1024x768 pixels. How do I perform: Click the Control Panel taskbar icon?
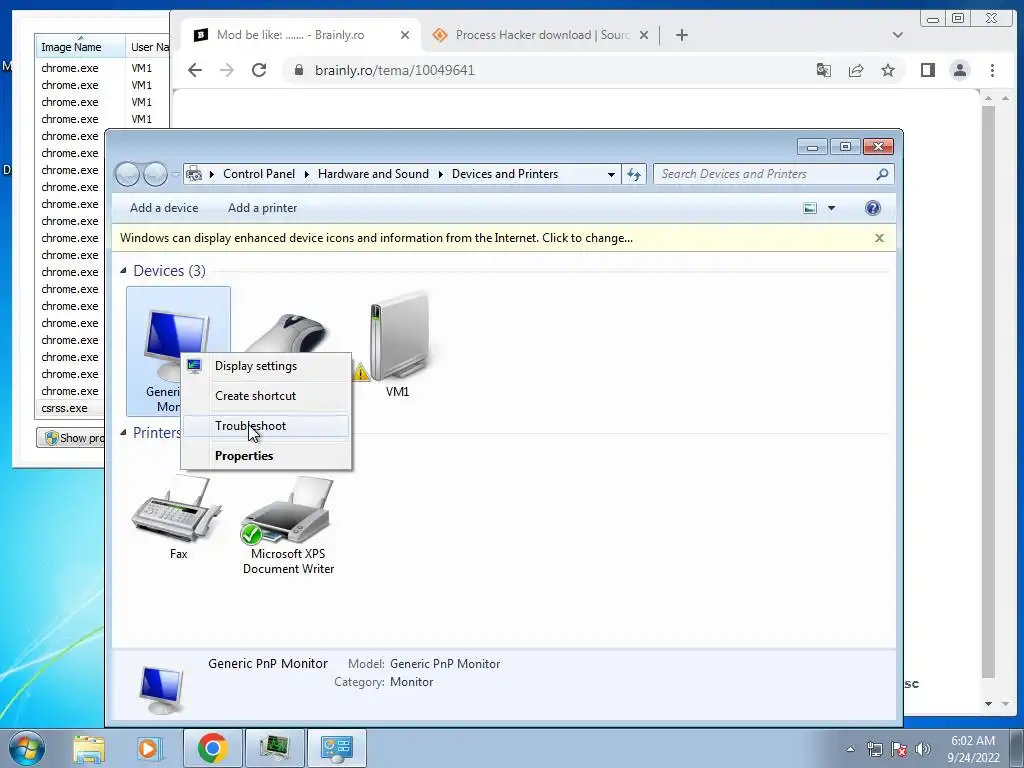tap(336, 748)
